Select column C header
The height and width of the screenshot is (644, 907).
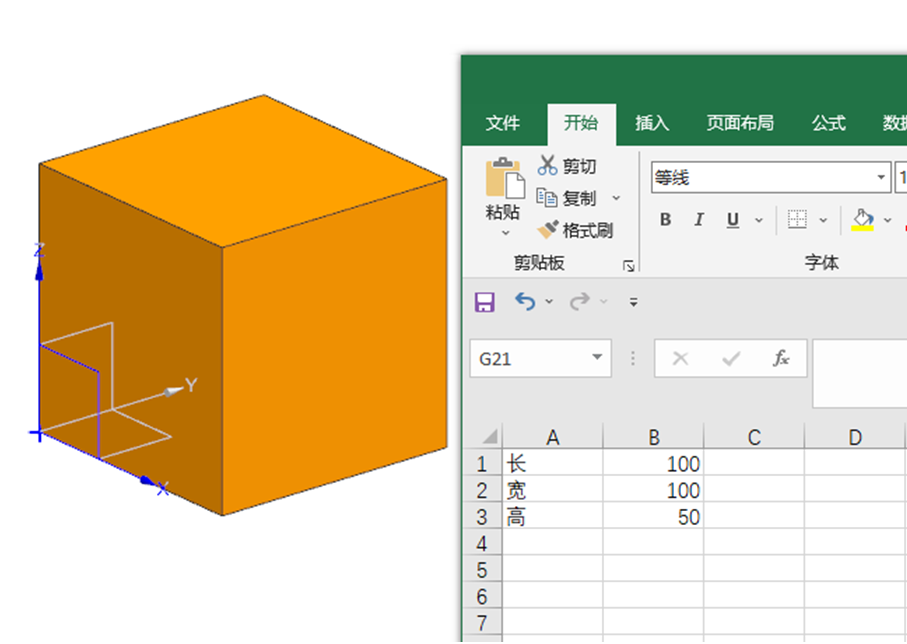click(754, 437)
